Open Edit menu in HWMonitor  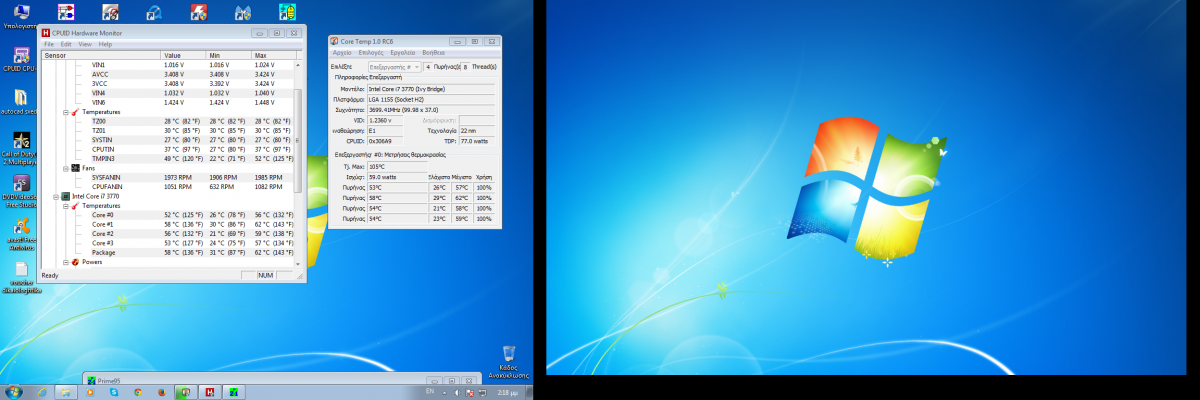click(x=66, y=44)
